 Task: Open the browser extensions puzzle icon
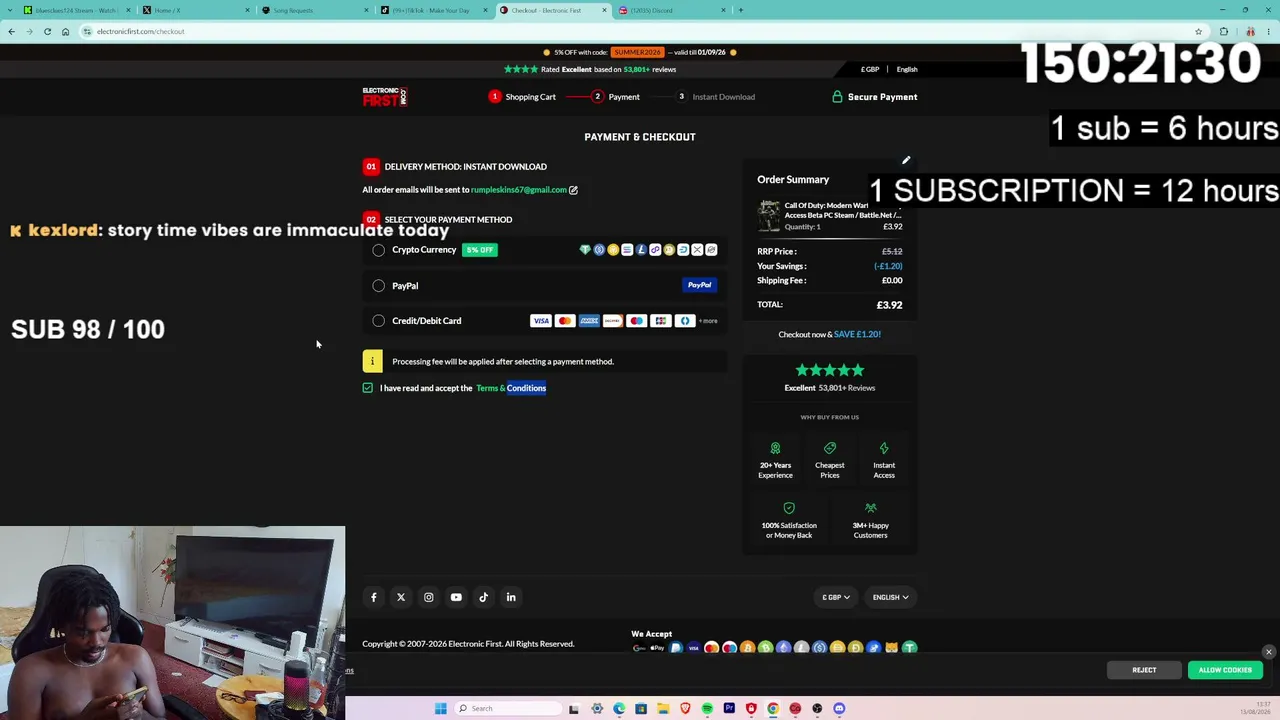1223,31
